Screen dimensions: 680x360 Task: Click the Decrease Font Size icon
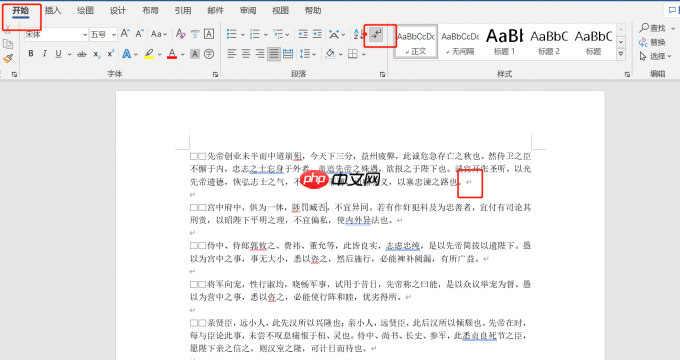pyautogui.click(x=139, y=34)
